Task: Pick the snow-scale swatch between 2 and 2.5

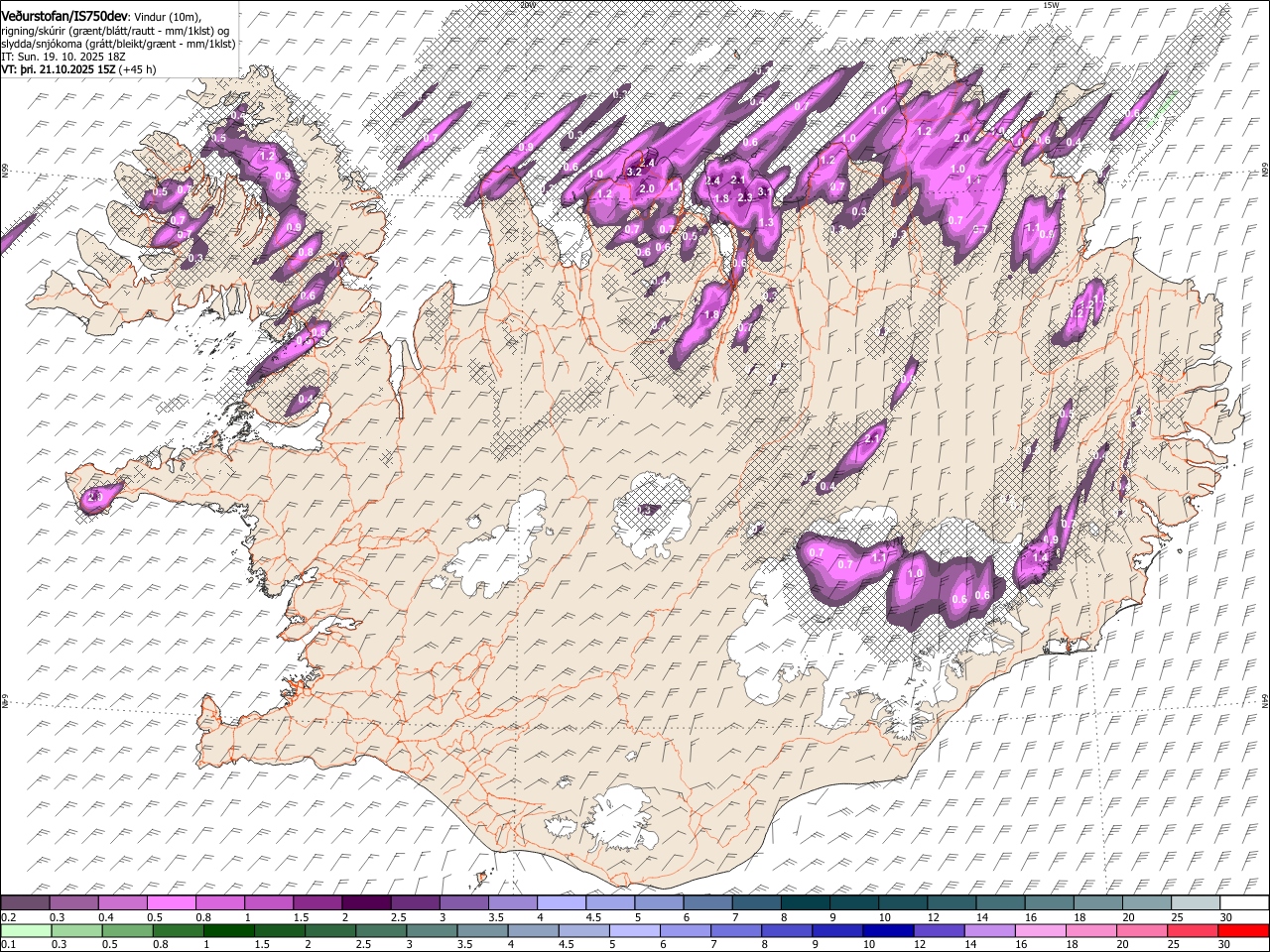Action: click(x=366, y=902)
